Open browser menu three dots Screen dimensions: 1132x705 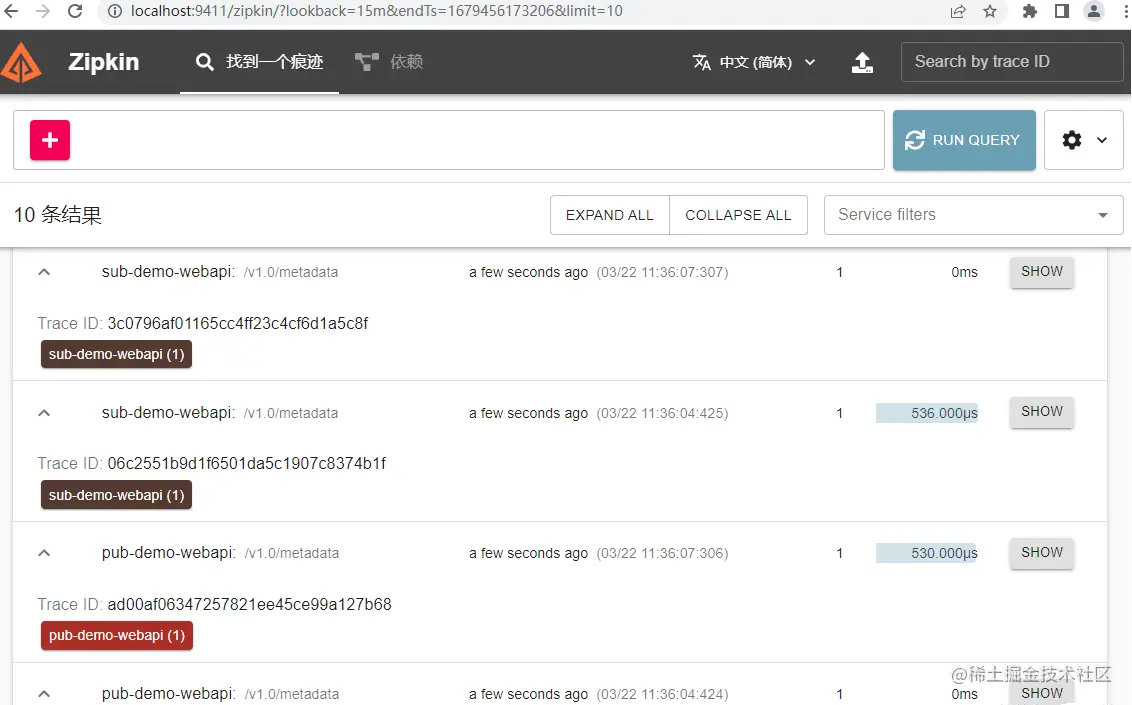pyautogui.click(x=1126, y=11)
